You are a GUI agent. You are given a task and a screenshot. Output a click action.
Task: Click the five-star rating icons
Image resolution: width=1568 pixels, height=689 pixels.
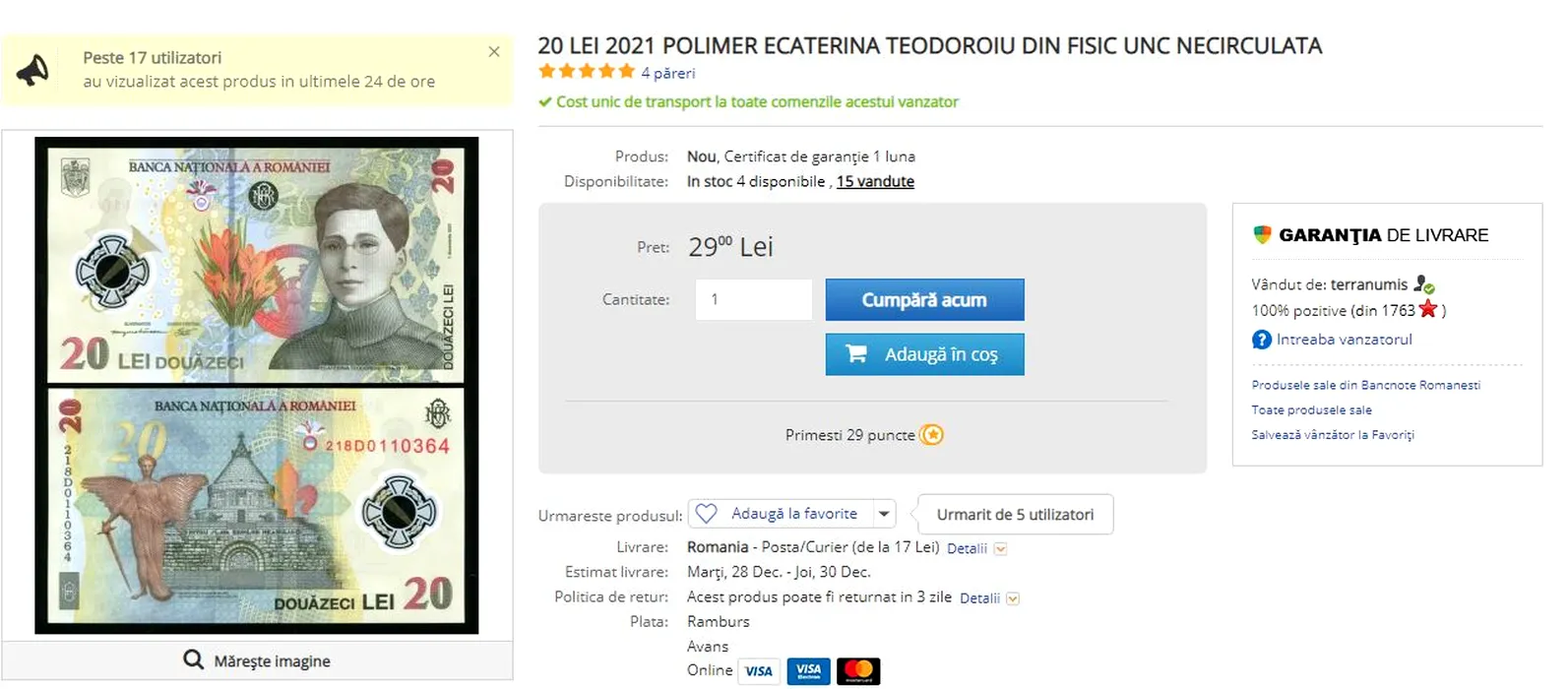click(x=587, y=71)
